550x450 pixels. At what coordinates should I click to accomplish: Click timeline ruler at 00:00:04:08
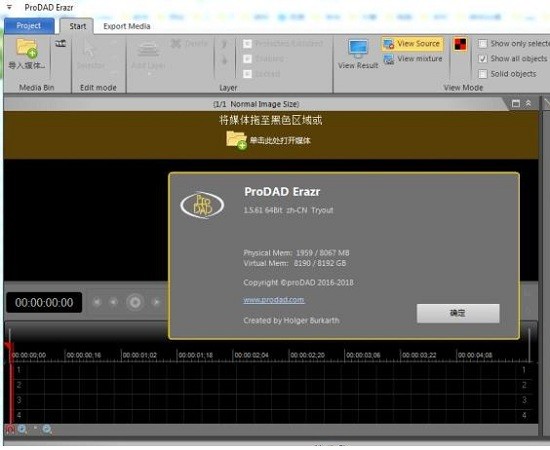tap(475, 355)
